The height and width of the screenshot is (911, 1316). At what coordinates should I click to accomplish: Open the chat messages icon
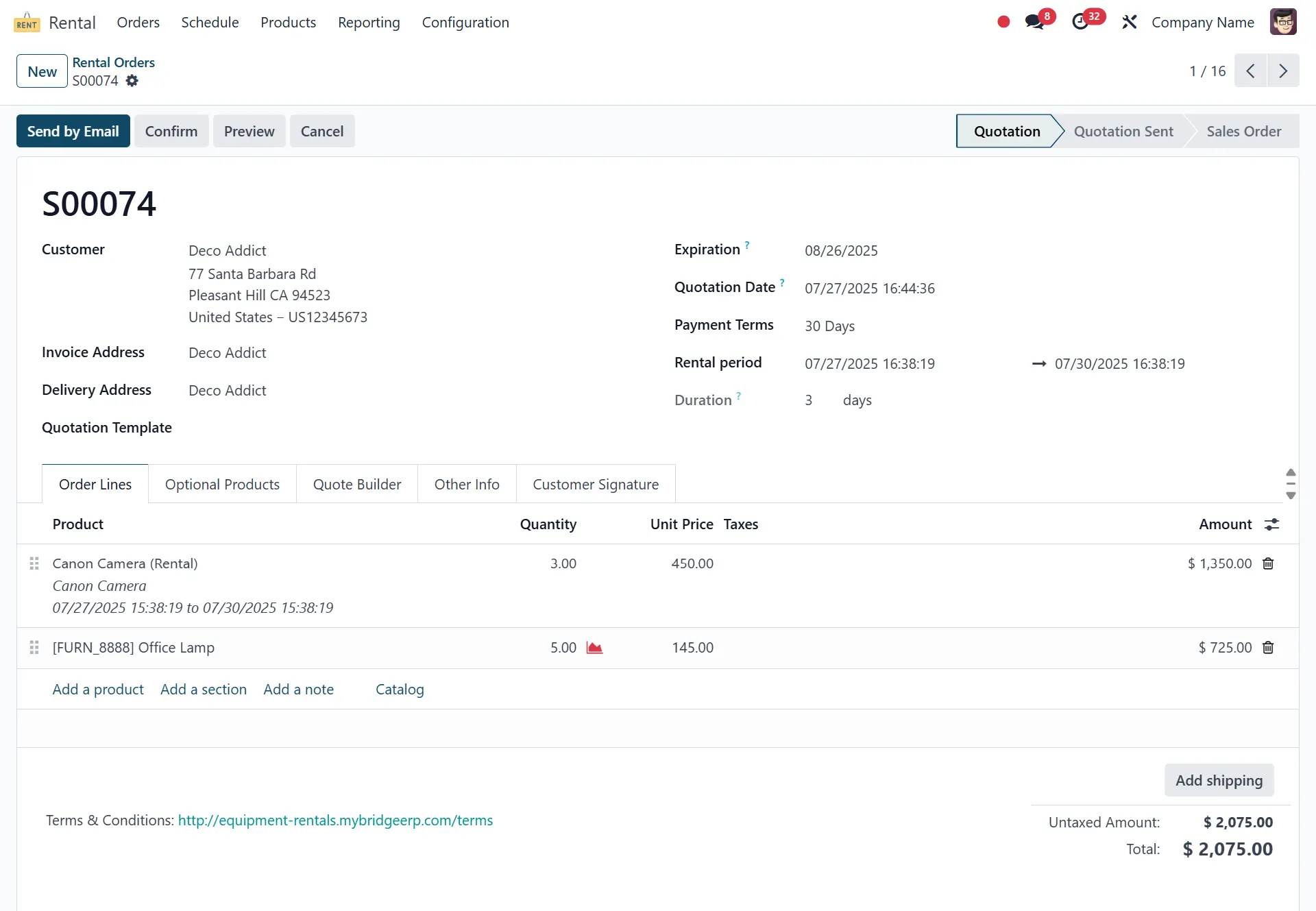1034,22
